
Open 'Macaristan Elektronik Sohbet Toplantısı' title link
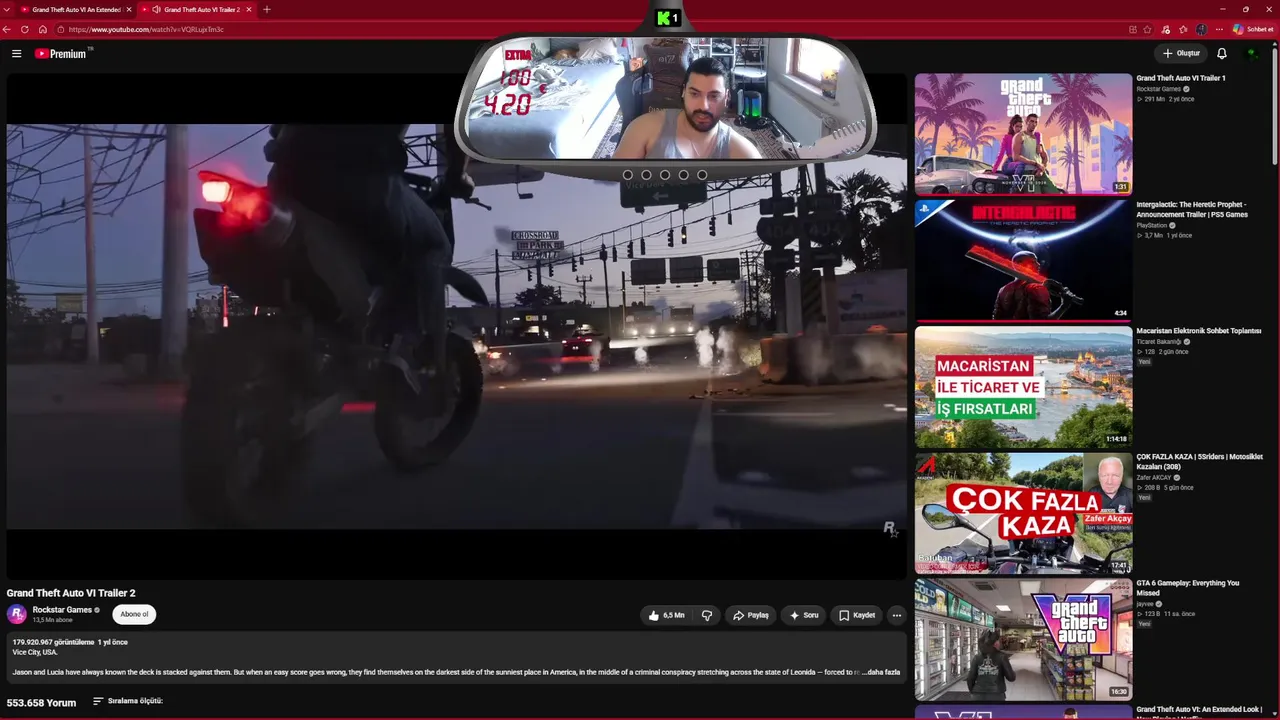click(1198, 331)
